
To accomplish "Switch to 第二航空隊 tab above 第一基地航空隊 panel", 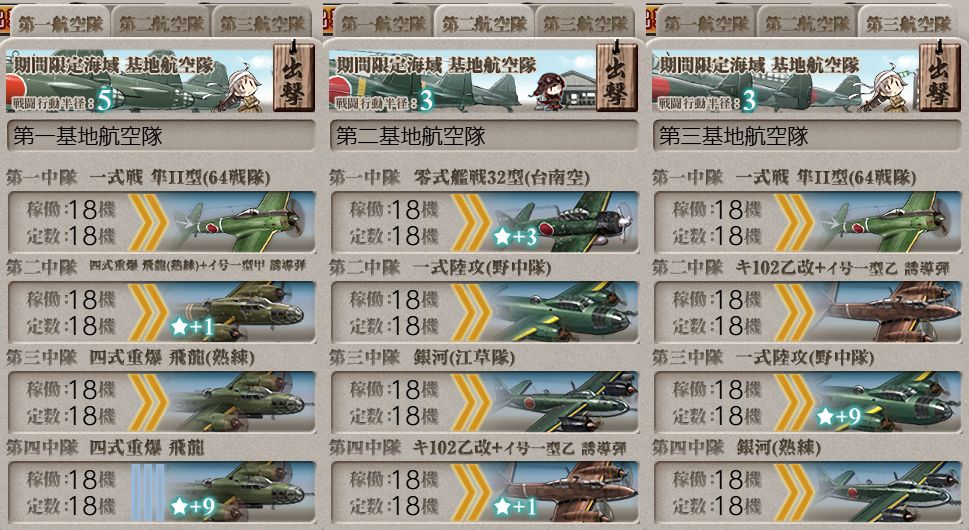I will click(x=161, y=23).
